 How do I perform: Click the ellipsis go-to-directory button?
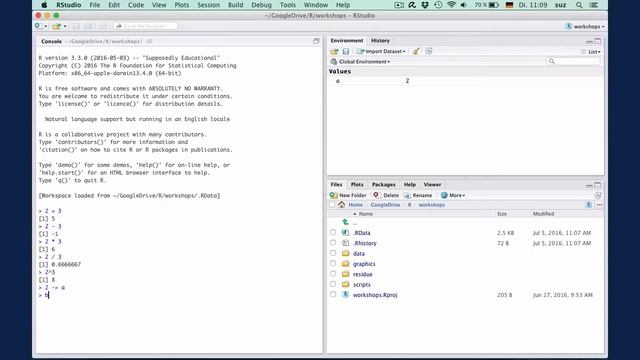click(x=599, y=205)
